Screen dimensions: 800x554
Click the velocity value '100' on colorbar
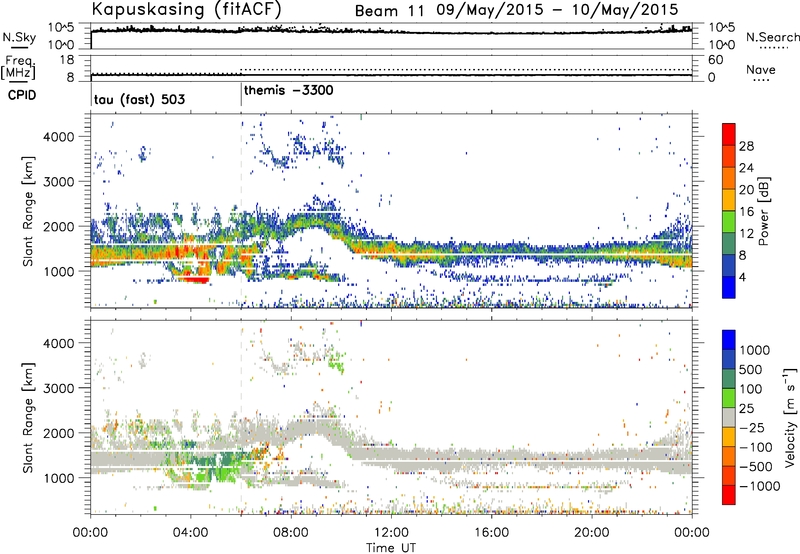click(x=751, y=389)
